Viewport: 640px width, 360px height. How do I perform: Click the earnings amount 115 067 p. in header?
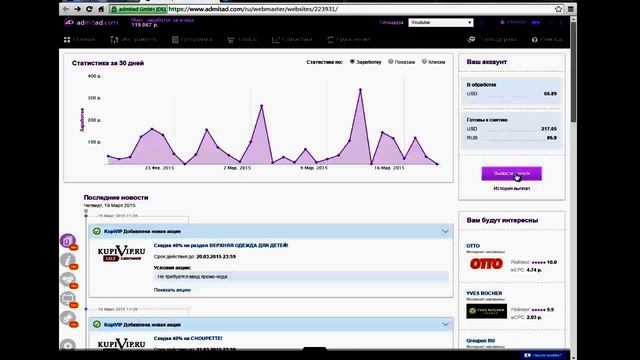point(145,25)
